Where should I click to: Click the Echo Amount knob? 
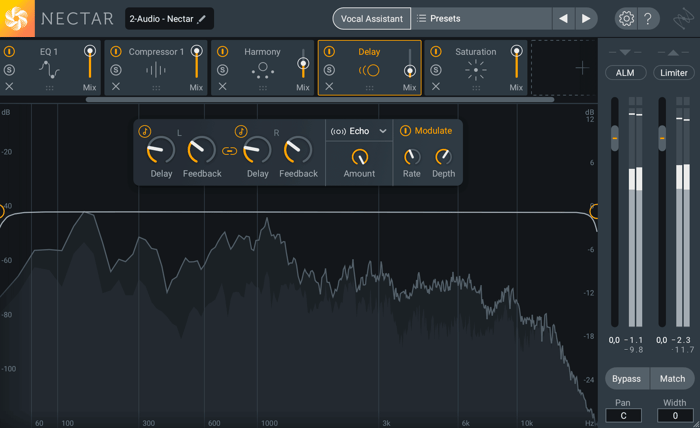click(359, 157)
